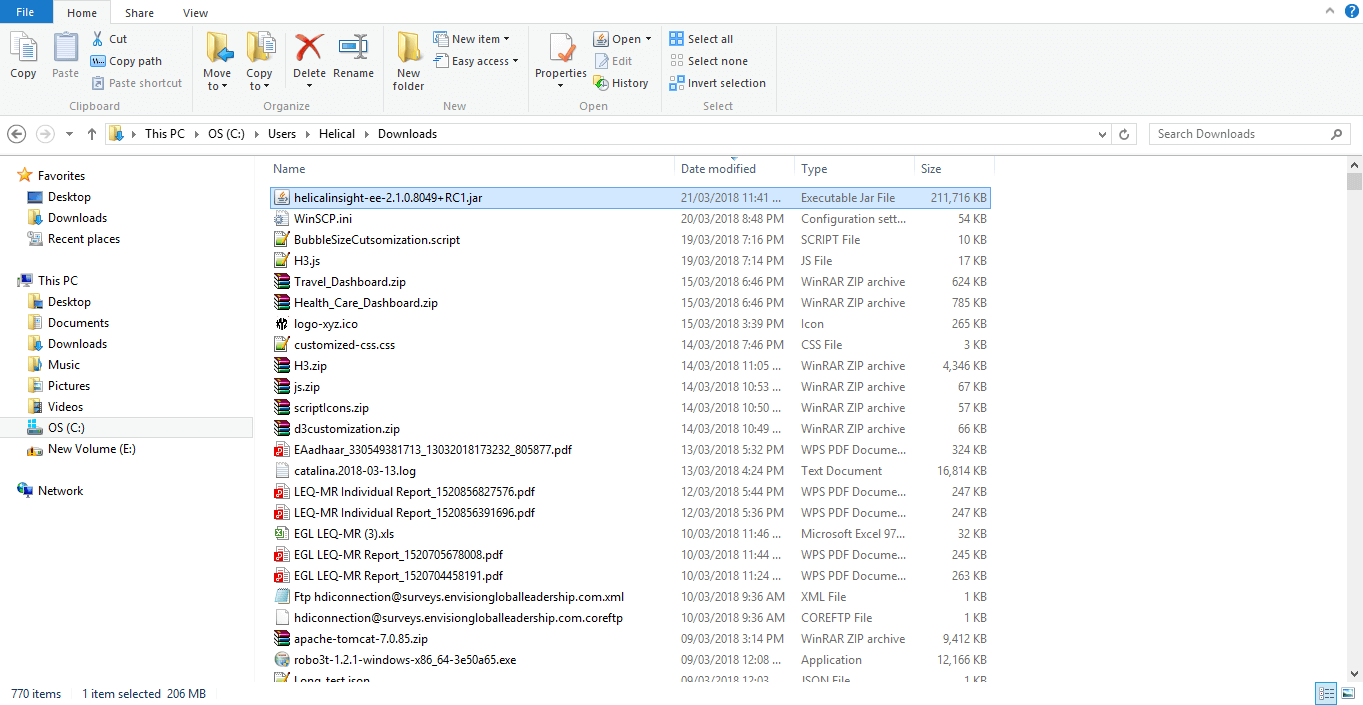Open the address bar history dropdown
The image size is (1363, 705).
1102,134
